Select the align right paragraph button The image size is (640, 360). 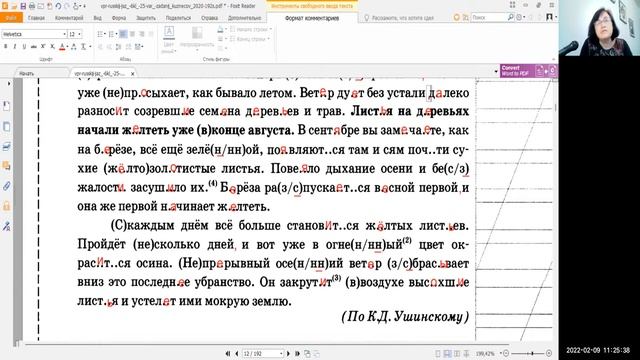click(x=142, y=34)
